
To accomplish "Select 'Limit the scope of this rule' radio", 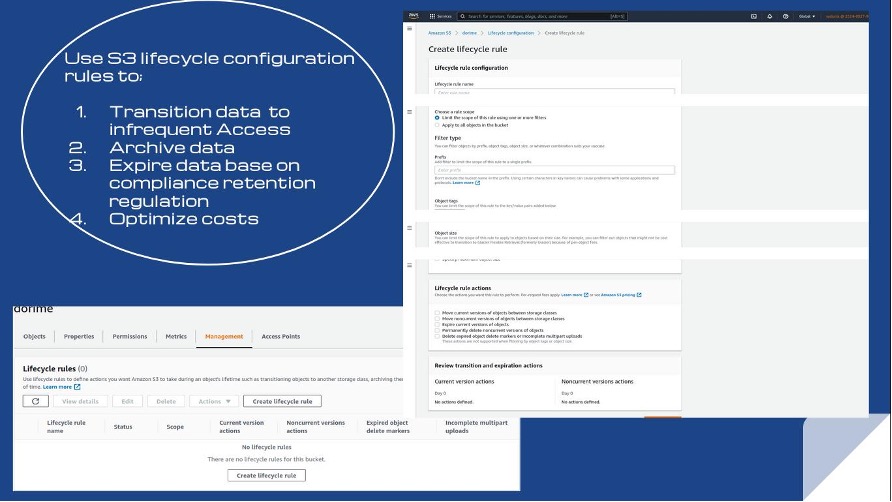I will [437, 118].
